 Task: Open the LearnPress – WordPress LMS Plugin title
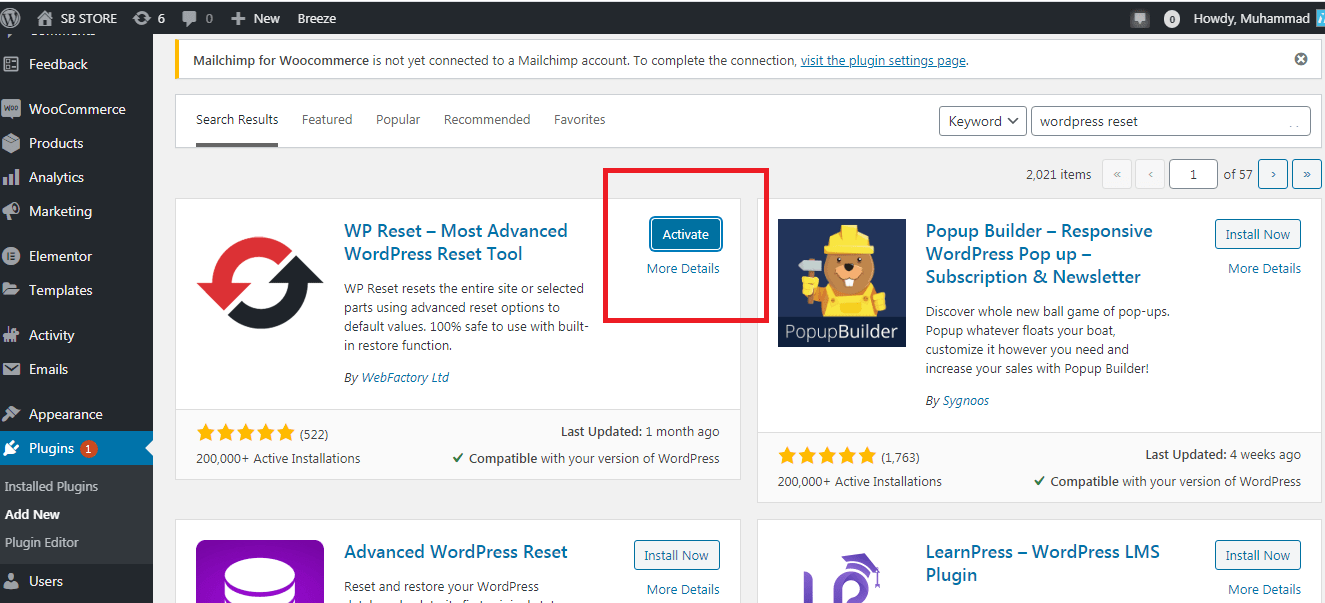click(1043, 563)
